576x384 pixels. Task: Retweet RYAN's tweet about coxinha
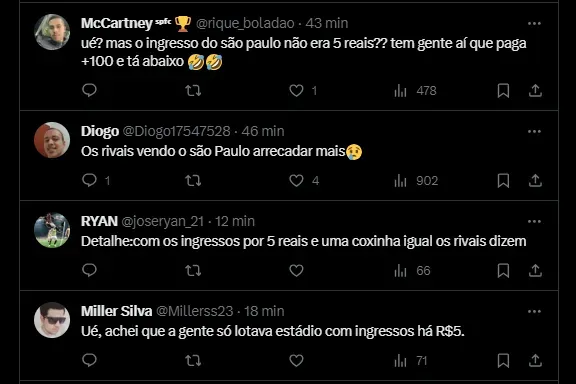[x=193, y=271]
